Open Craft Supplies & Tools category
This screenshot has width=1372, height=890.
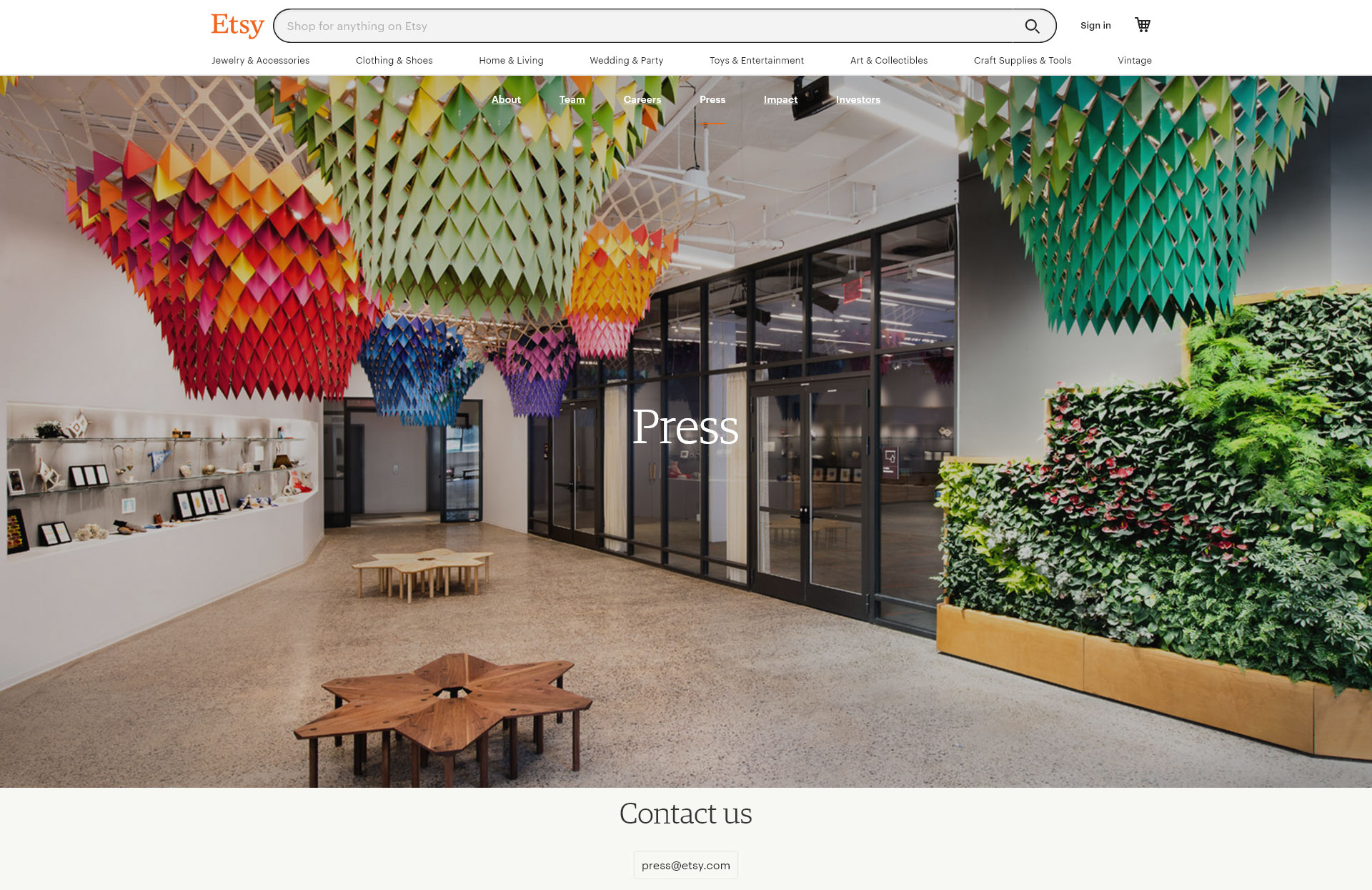click(1023, 61)
